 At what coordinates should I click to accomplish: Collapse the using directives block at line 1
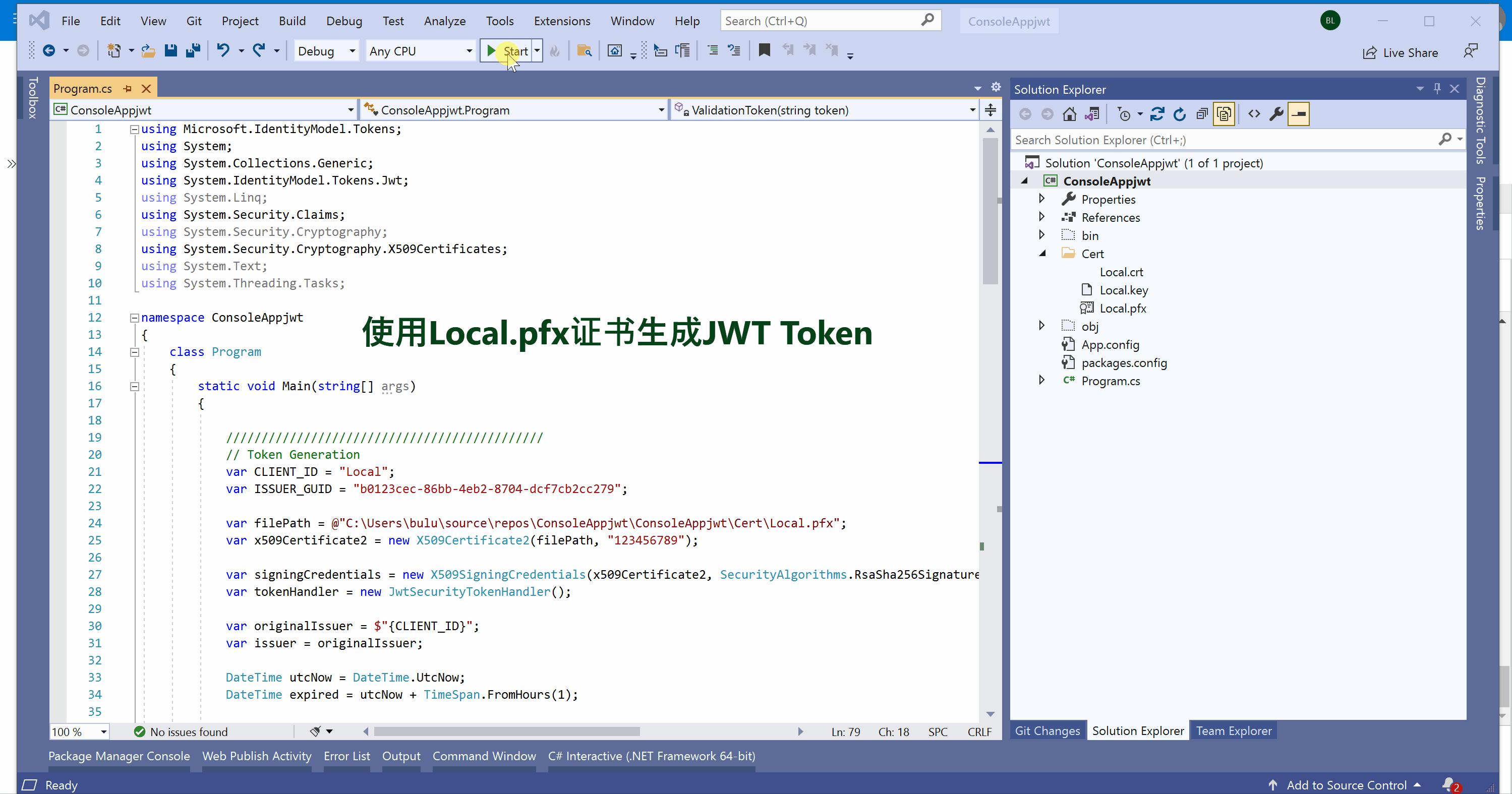point(135,129)
